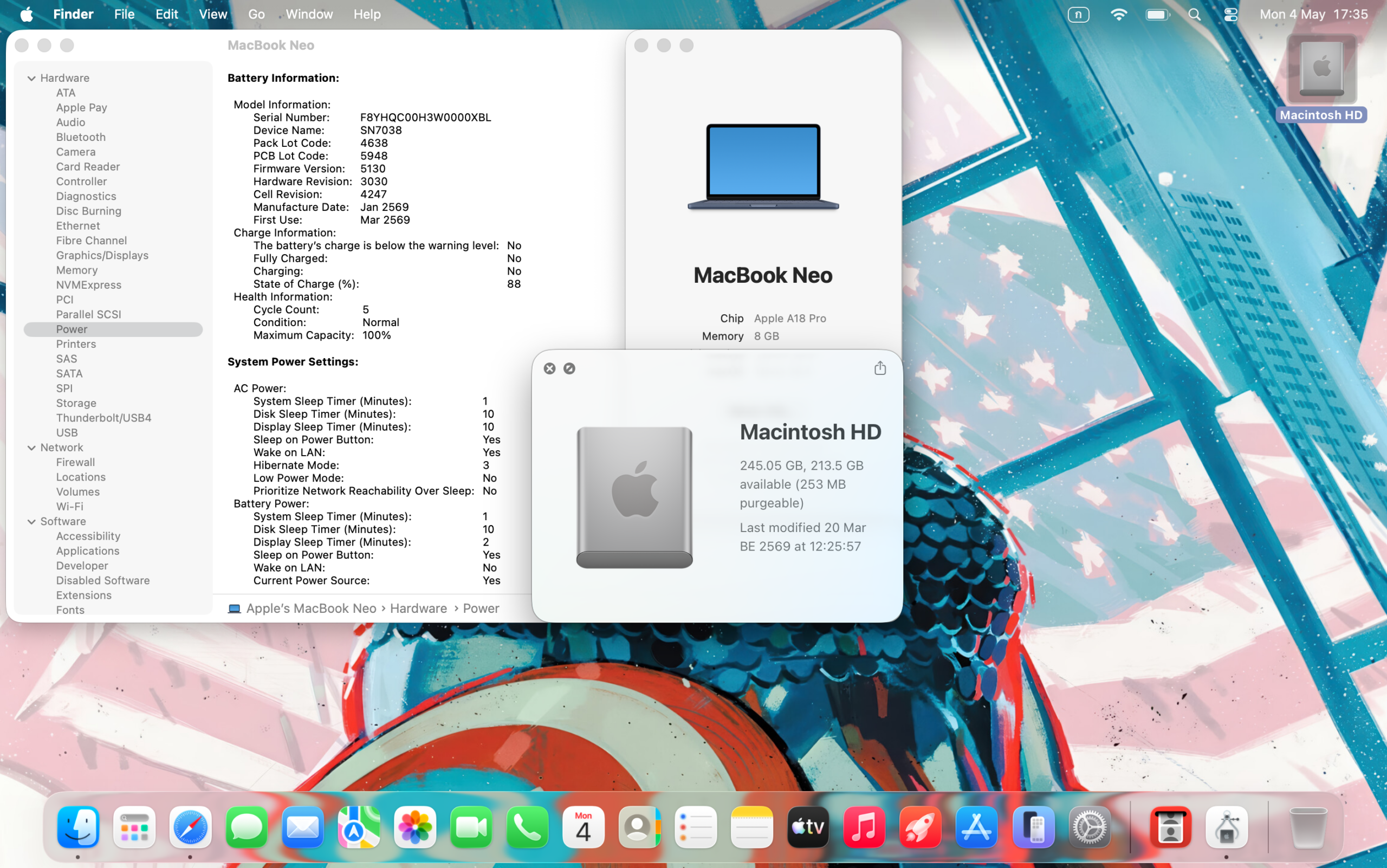Open FaceTime in the Dock
Viewport: 1387px width, 868px height.
pyautogui.click(x=471, y=827)
